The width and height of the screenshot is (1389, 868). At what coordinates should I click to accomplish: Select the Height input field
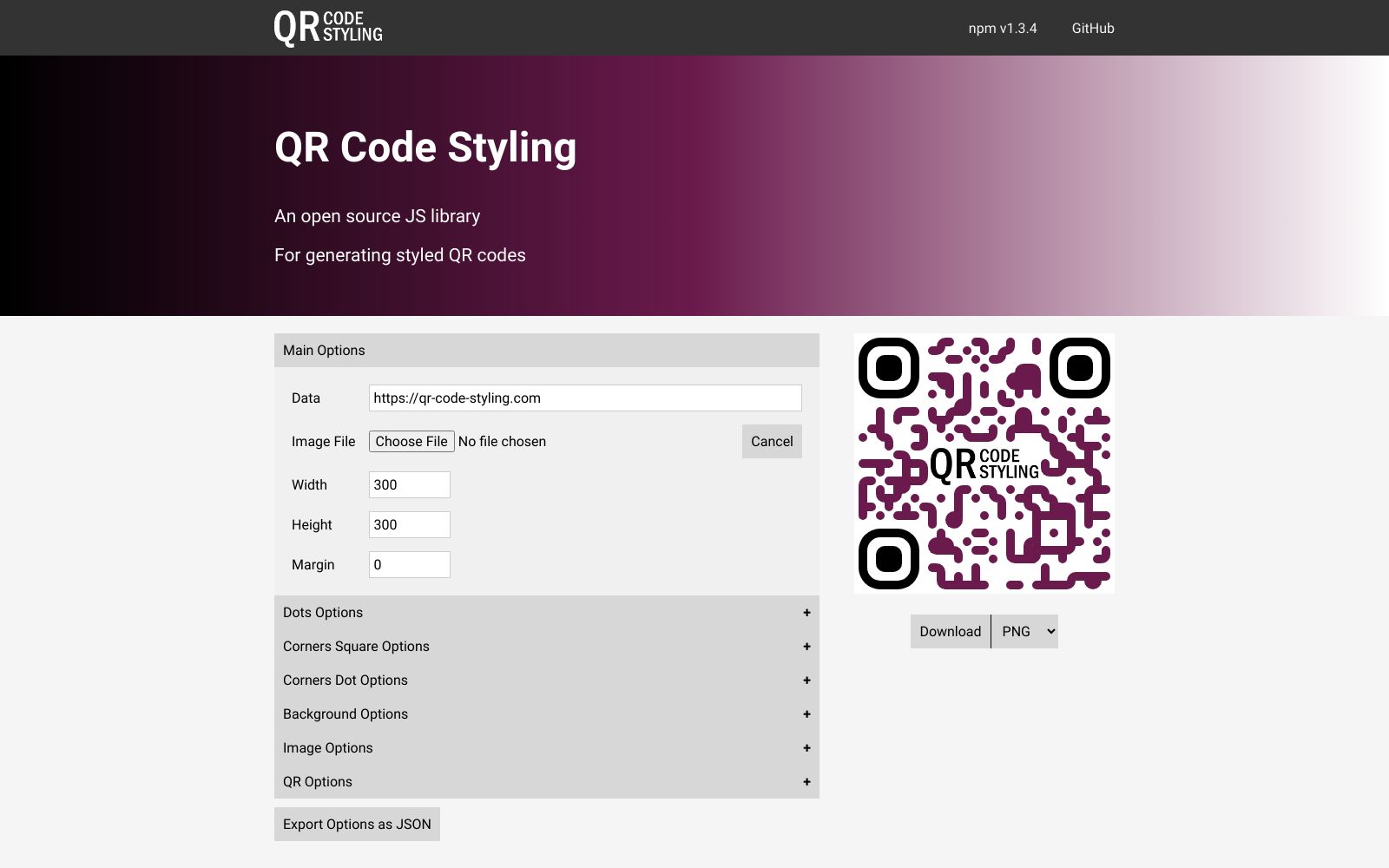pos(409,524)
